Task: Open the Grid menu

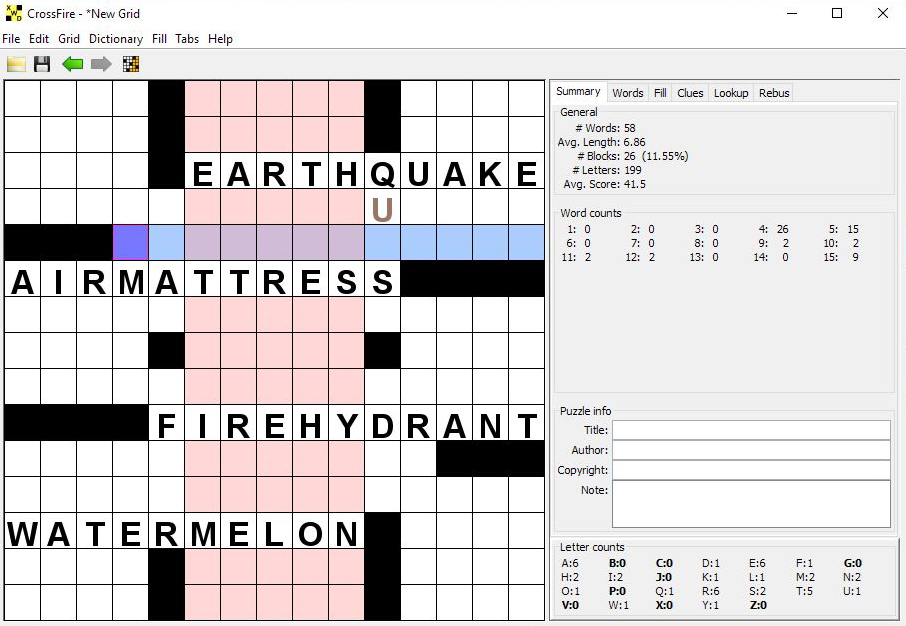Action: 69,39
